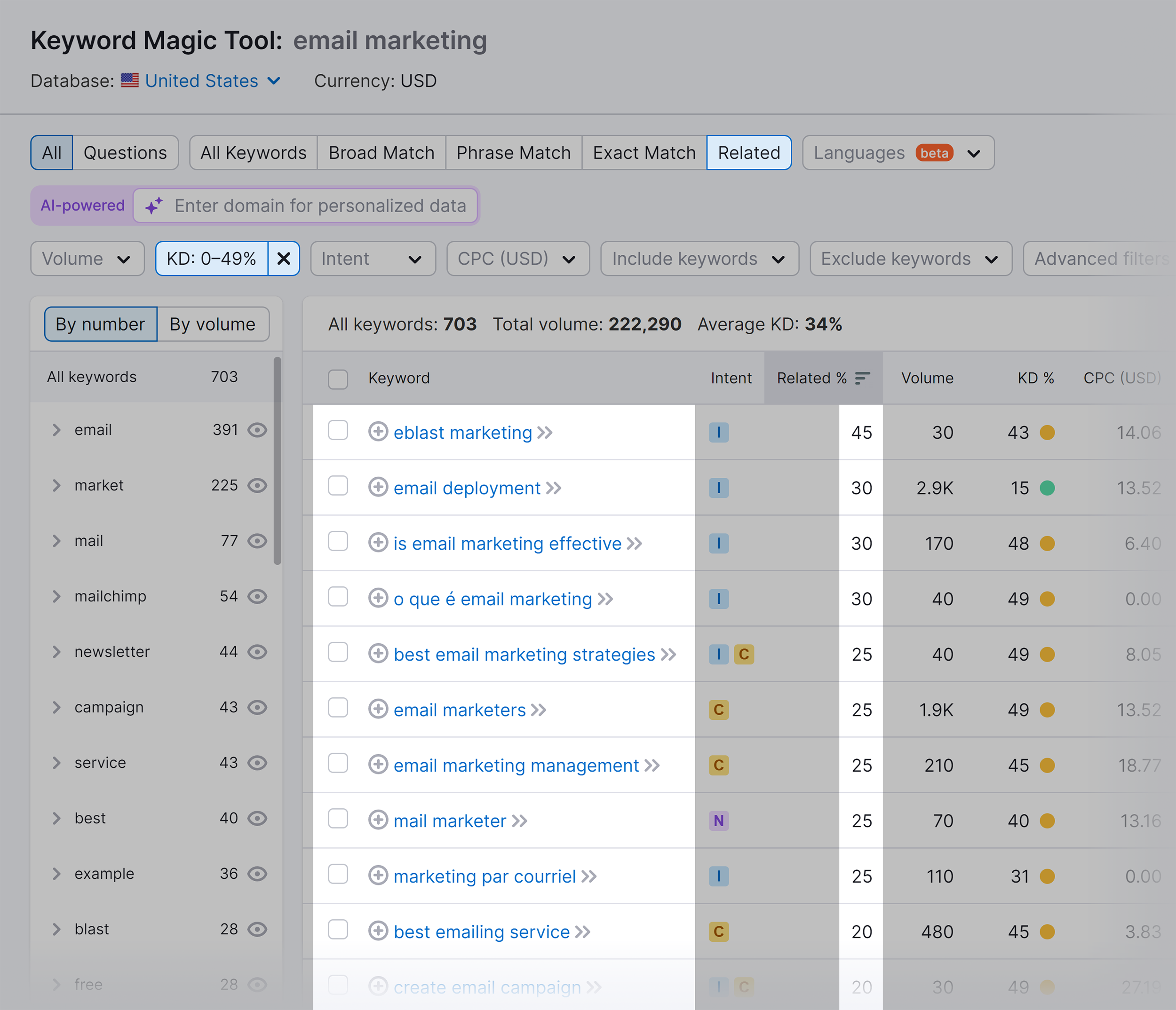This screenshot has height=1010, width=1176.
Task: Open details arrow next to "mail marketer"
Action: [518, 821]
